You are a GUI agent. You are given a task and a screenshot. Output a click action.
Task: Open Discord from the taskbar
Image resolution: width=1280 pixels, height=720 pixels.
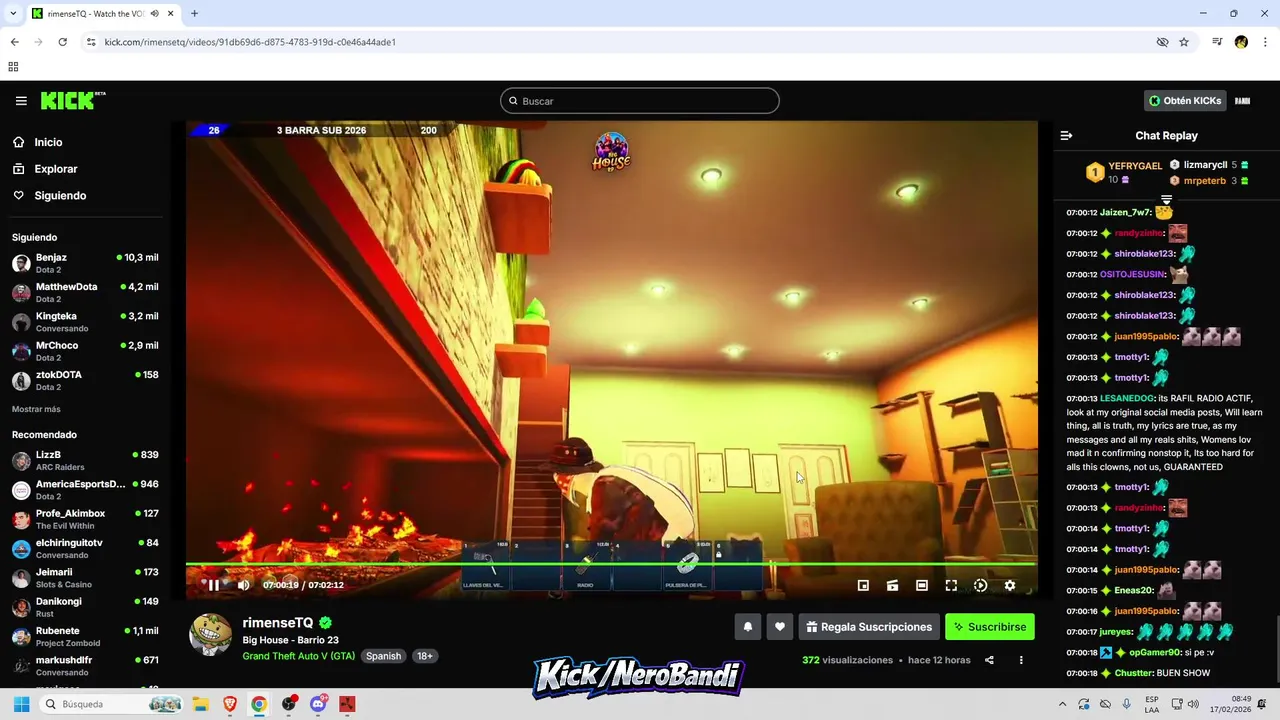319,704
